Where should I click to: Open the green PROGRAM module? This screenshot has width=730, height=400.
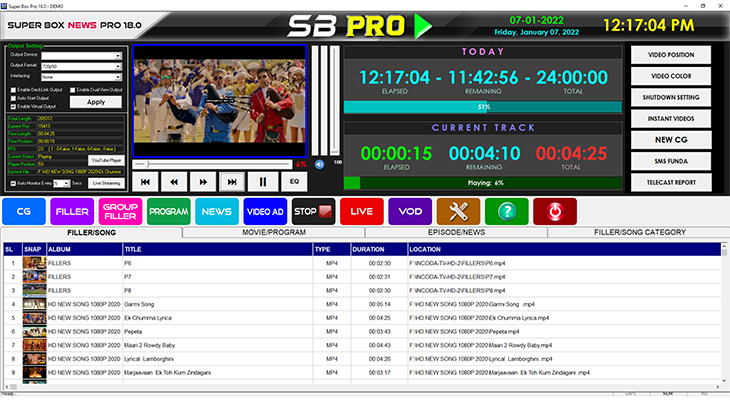tap(169, 211)
